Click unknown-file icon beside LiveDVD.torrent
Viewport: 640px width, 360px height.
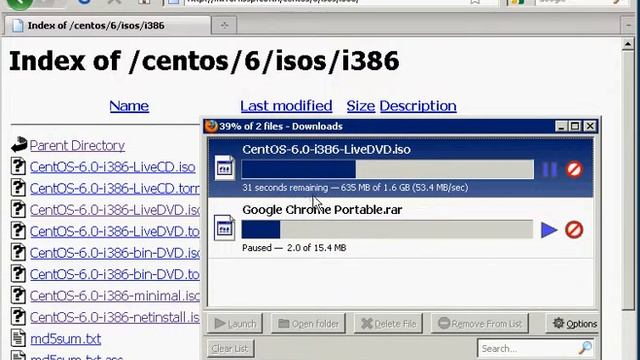[18, 231]
